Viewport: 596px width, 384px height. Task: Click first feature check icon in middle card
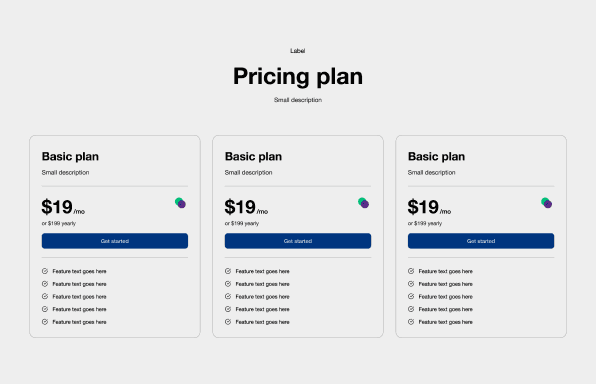tap(228, 271)
